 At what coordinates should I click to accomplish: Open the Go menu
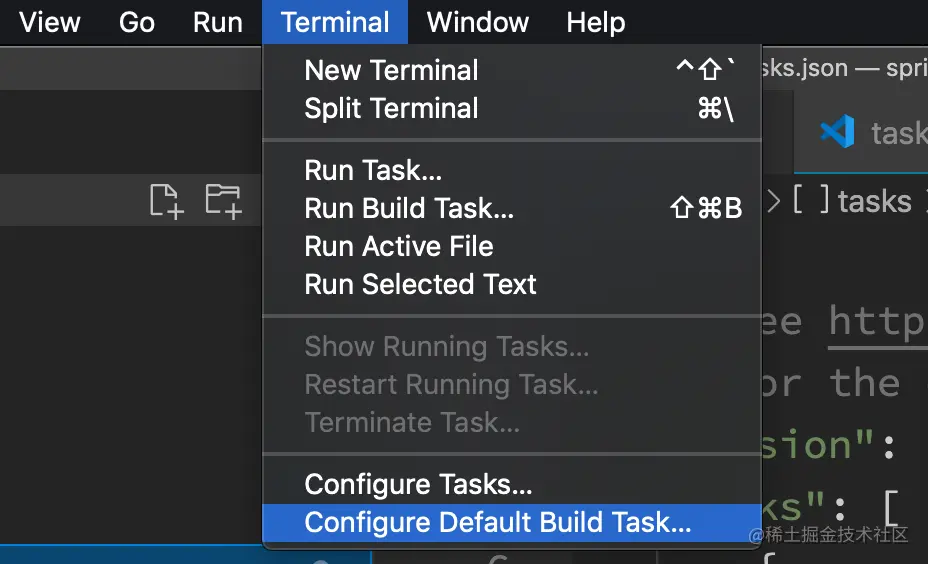[x=137, y=22]
